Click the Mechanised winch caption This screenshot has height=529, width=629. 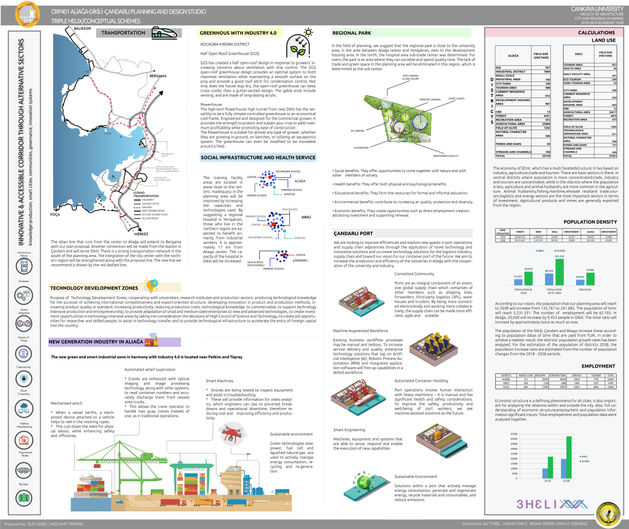click(x=67, y=403)
